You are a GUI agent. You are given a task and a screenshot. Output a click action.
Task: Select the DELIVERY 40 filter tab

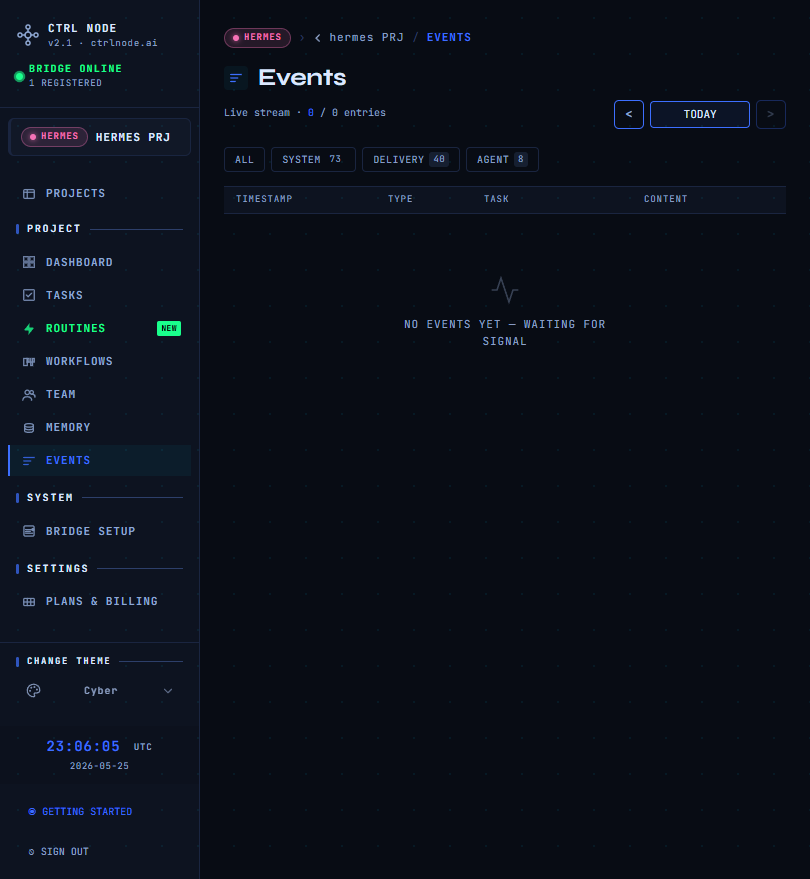(411, 160)
